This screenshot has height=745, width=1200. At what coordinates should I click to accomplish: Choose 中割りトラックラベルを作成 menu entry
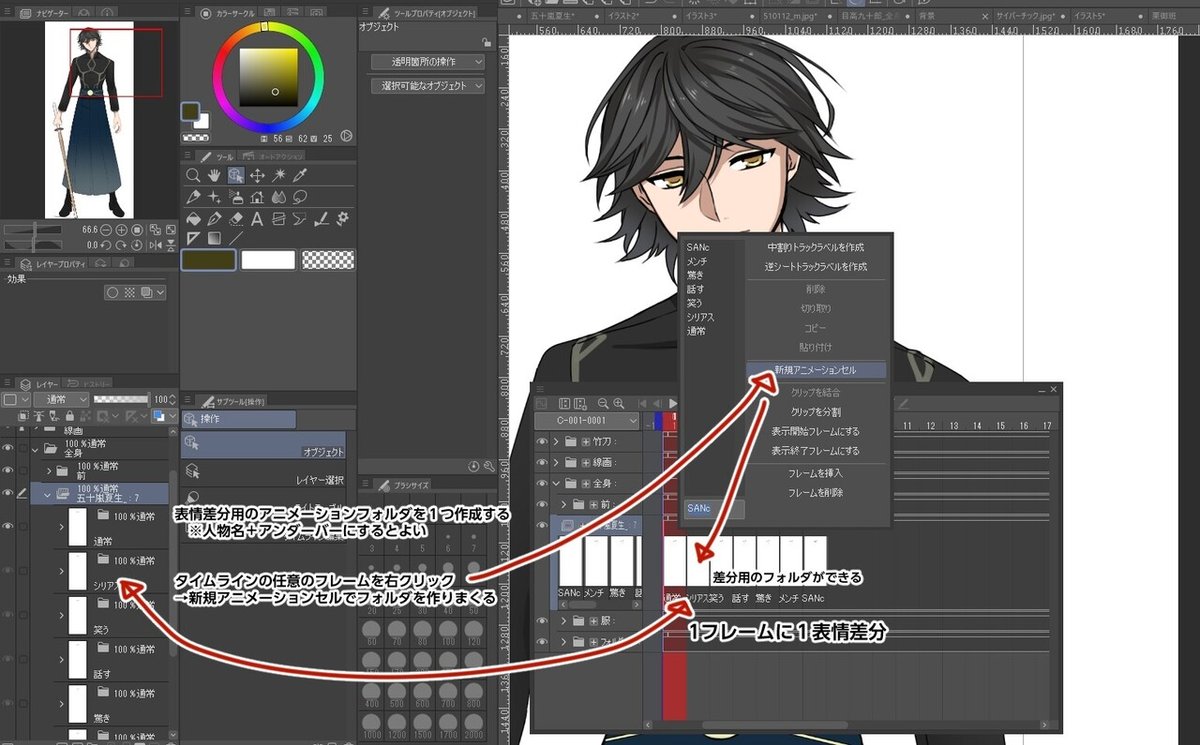(815, 247)
